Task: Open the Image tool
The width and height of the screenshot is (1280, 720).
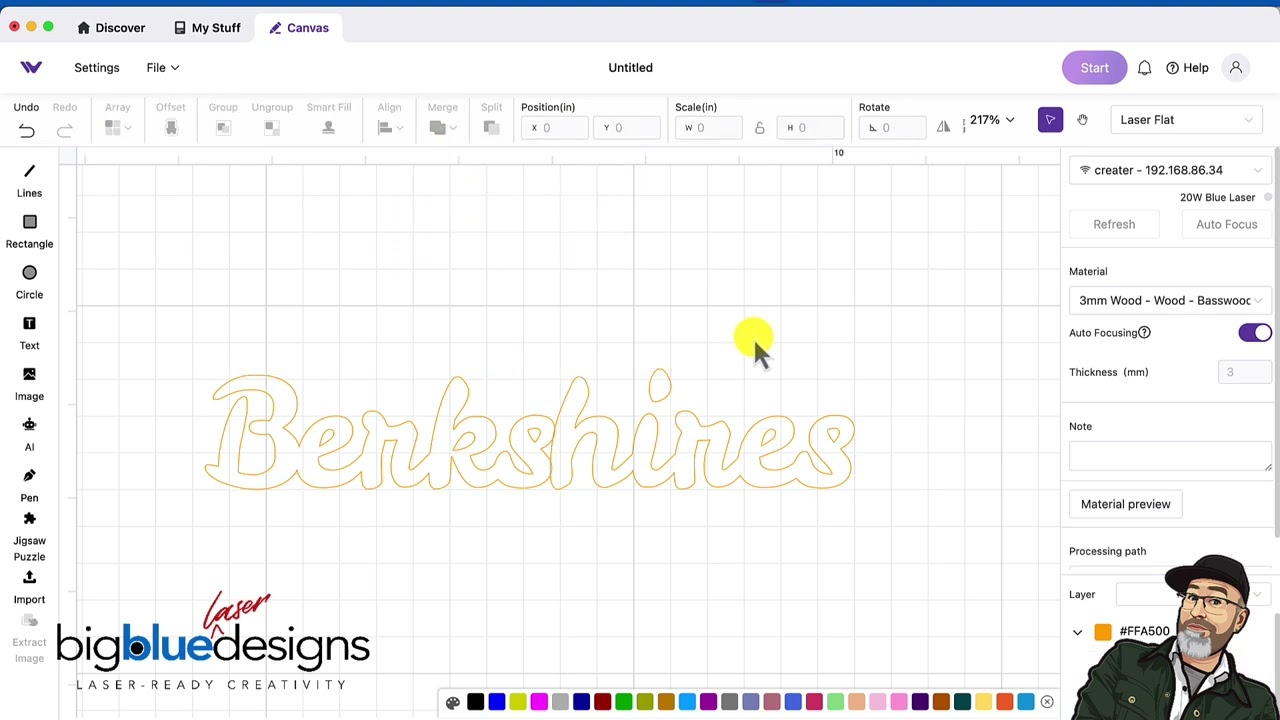Action: (x=29, y=385)
